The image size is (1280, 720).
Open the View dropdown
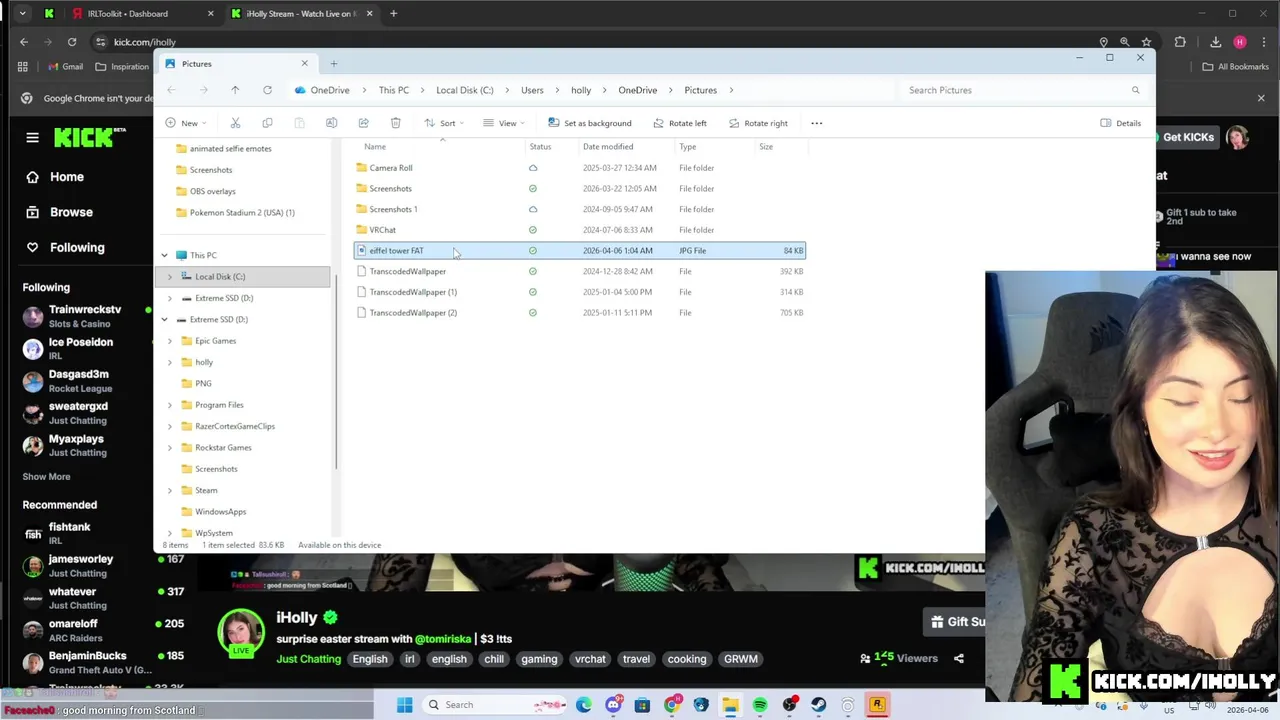click(x=504, y=123)
